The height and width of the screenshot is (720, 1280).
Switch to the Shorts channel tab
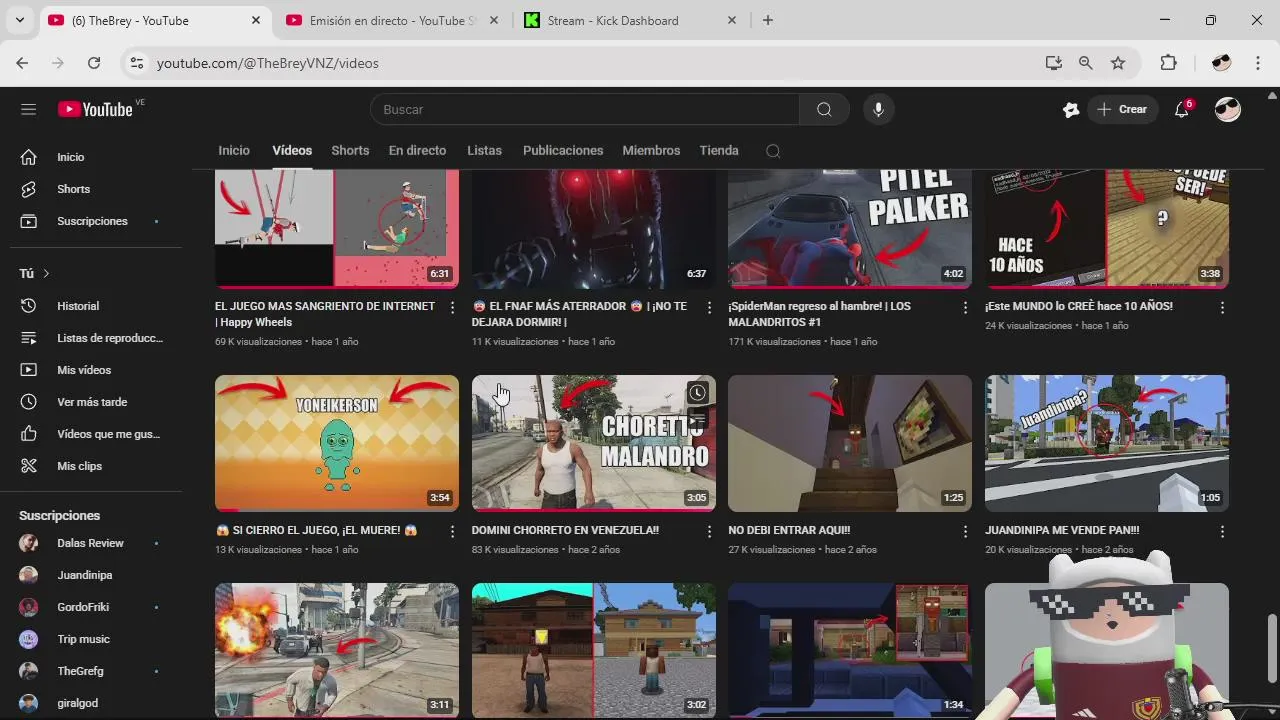pos(350,150)
